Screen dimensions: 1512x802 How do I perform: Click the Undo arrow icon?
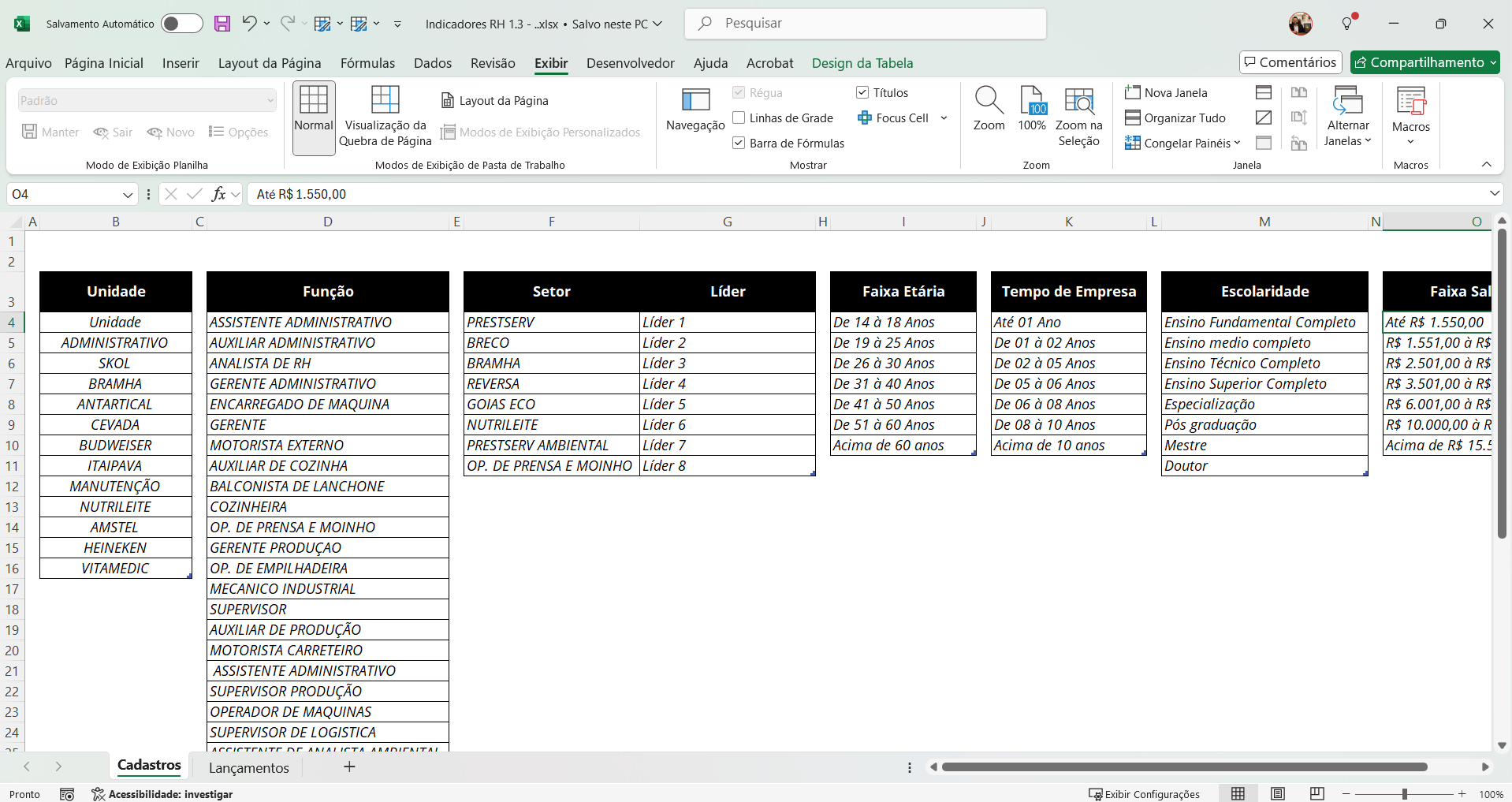(x=249, y=24)
